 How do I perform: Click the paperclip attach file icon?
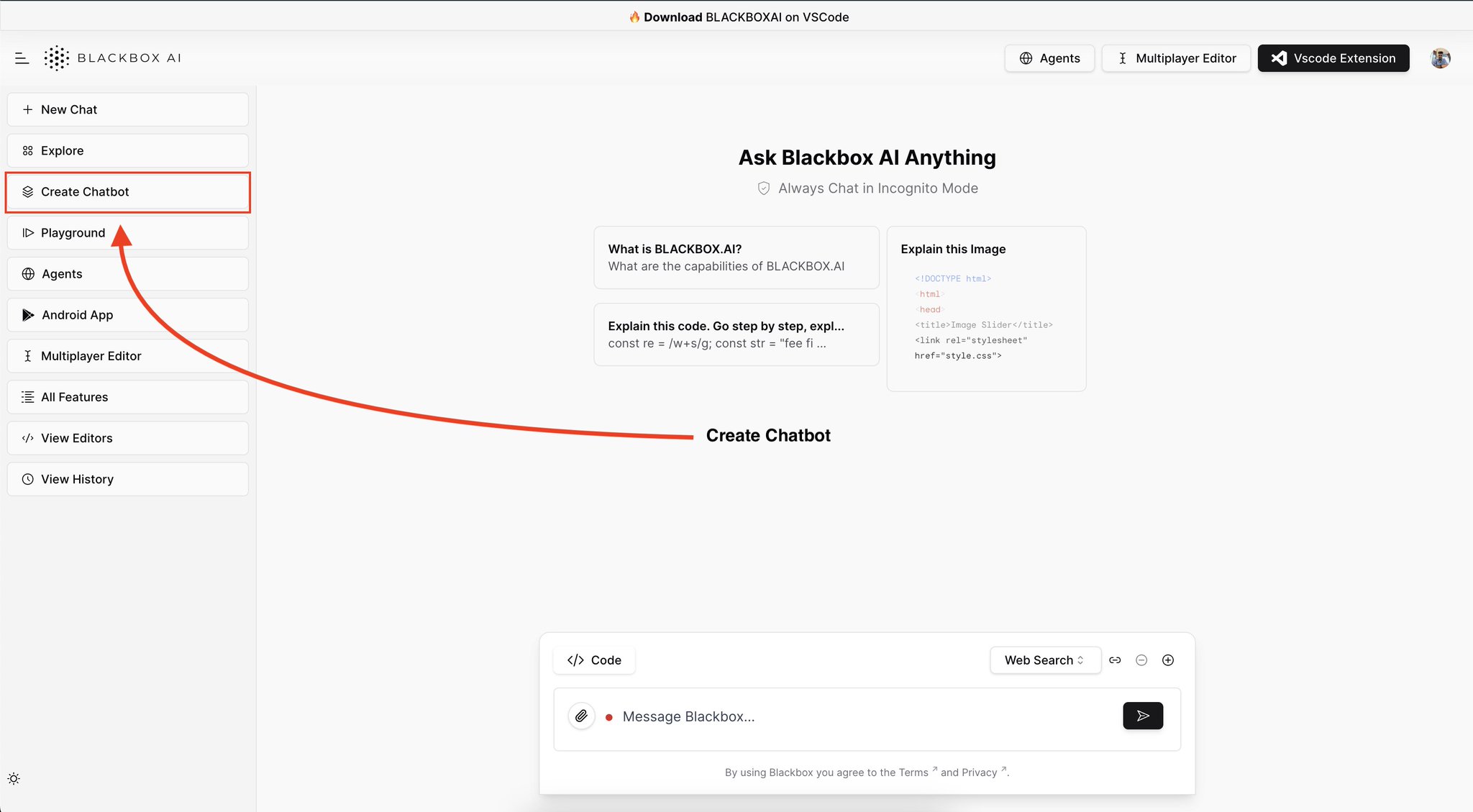(x=581, y=716)
